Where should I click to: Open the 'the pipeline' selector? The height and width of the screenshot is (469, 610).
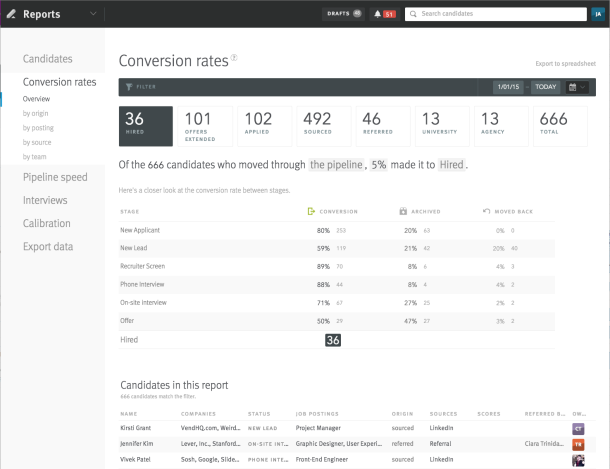coord(337,164)
